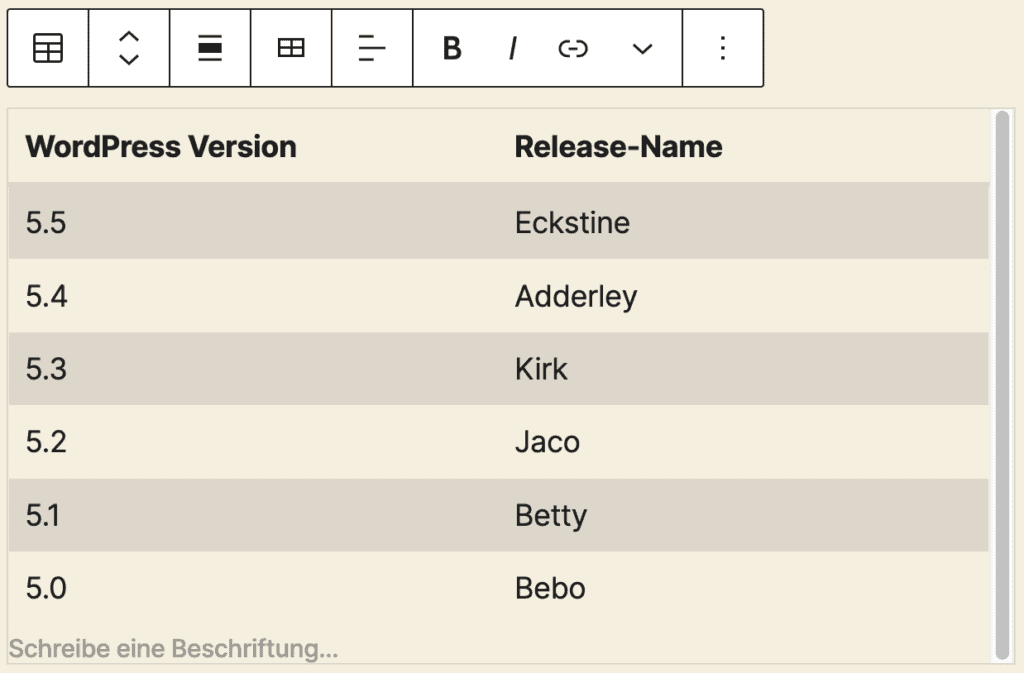This screenshot has width=1024, height=673.
Task: Insert a link with the link icon
Action: [x=573, y=48]
